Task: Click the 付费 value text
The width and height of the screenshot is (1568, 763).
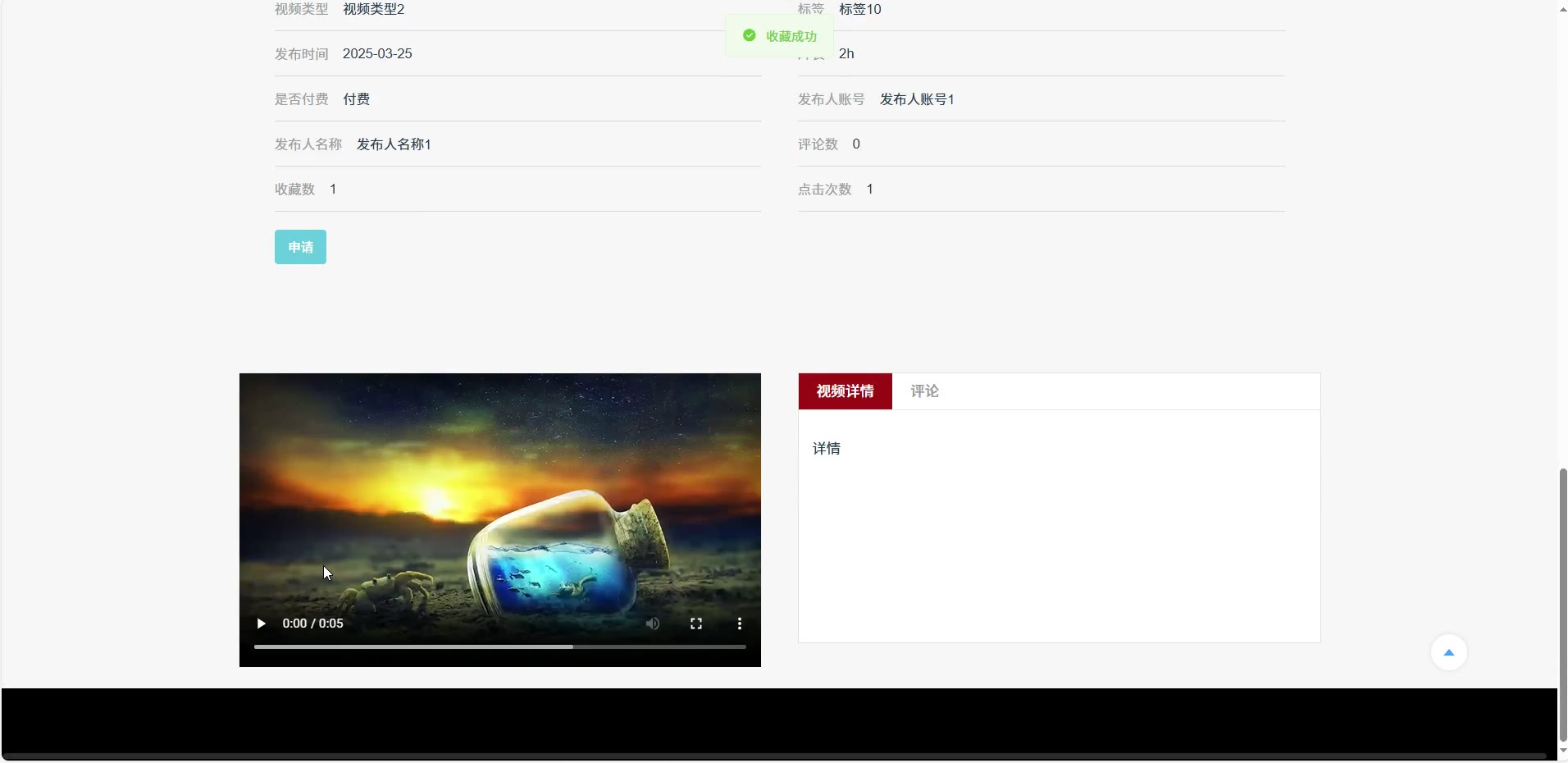Action: click(x=357, y=99)
